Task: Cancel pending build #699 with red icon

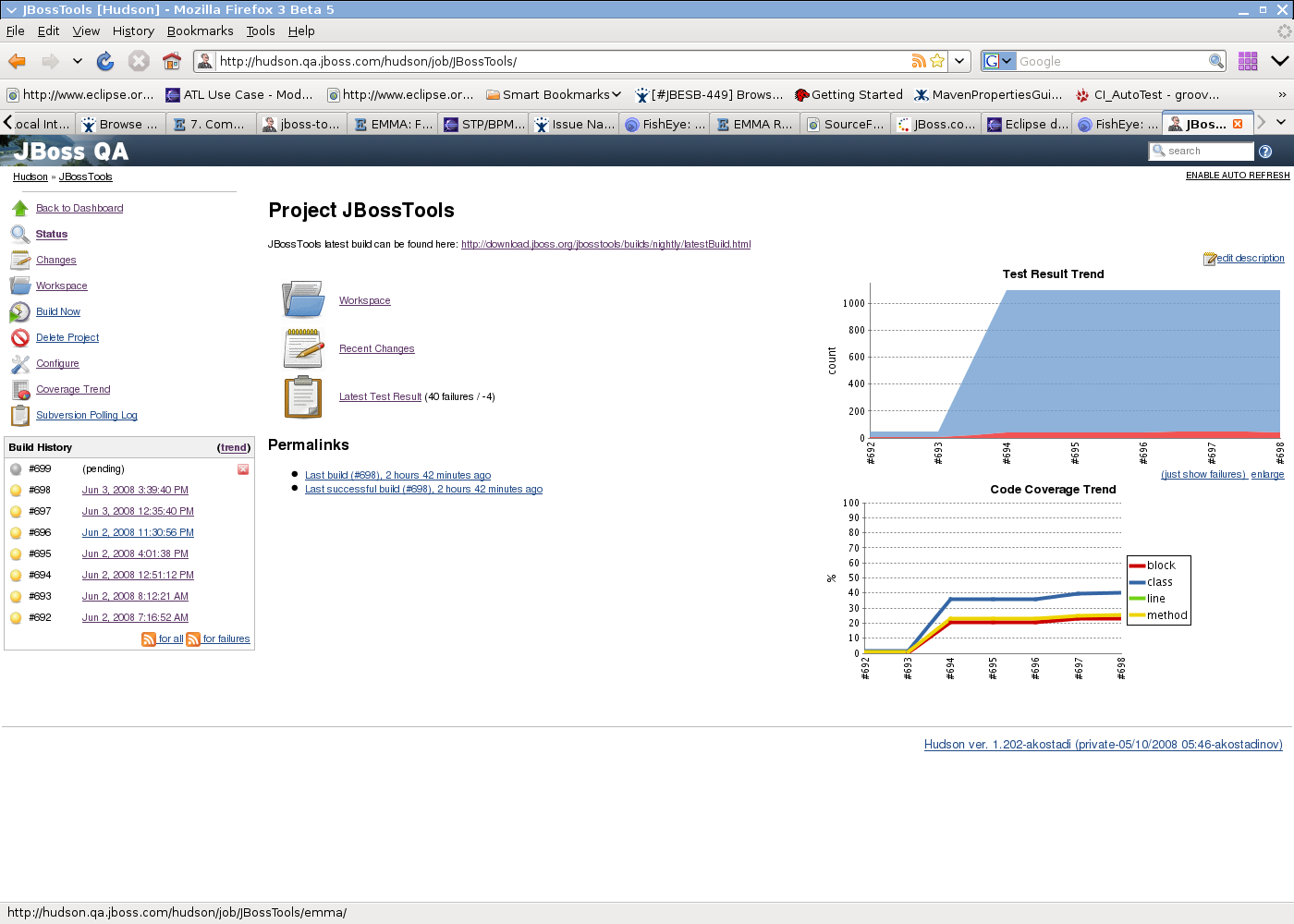Action: 243,469
